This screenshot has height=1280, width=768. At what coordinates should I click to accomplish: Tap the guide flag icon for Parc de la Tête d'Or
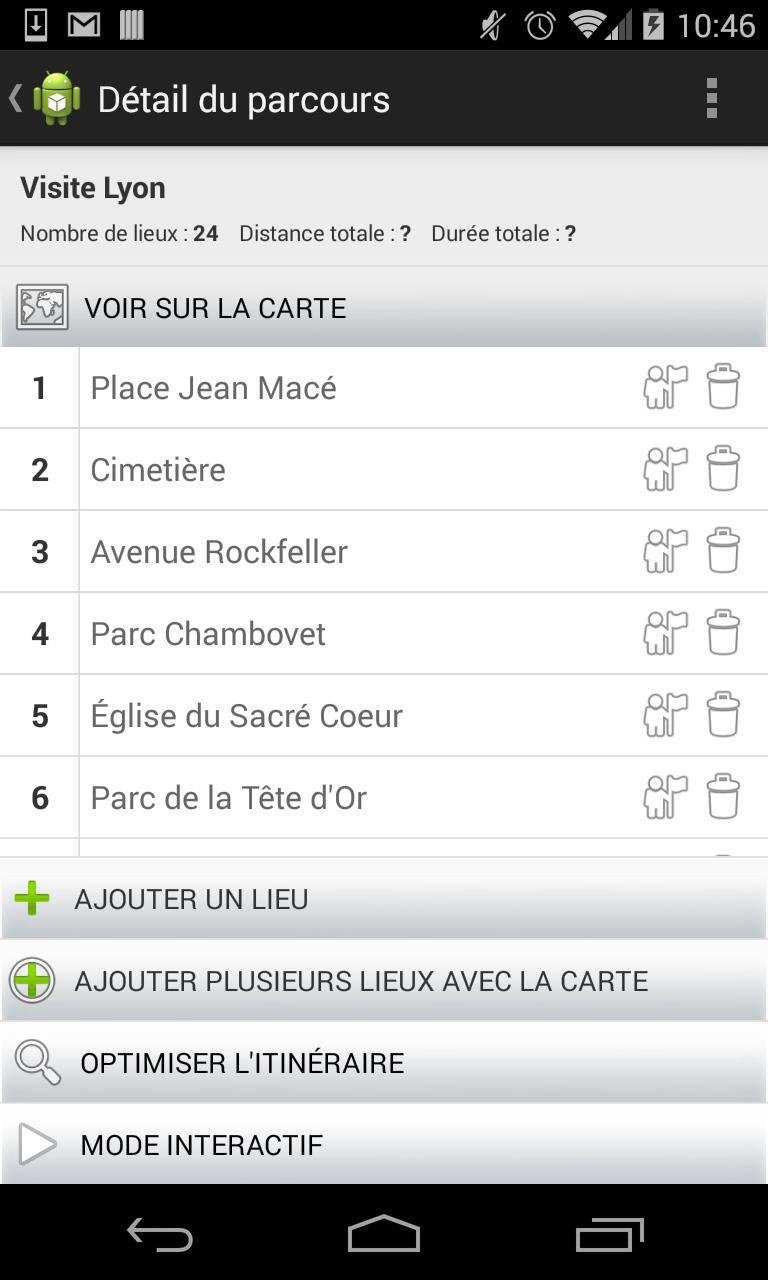click(x=666, y=797)
